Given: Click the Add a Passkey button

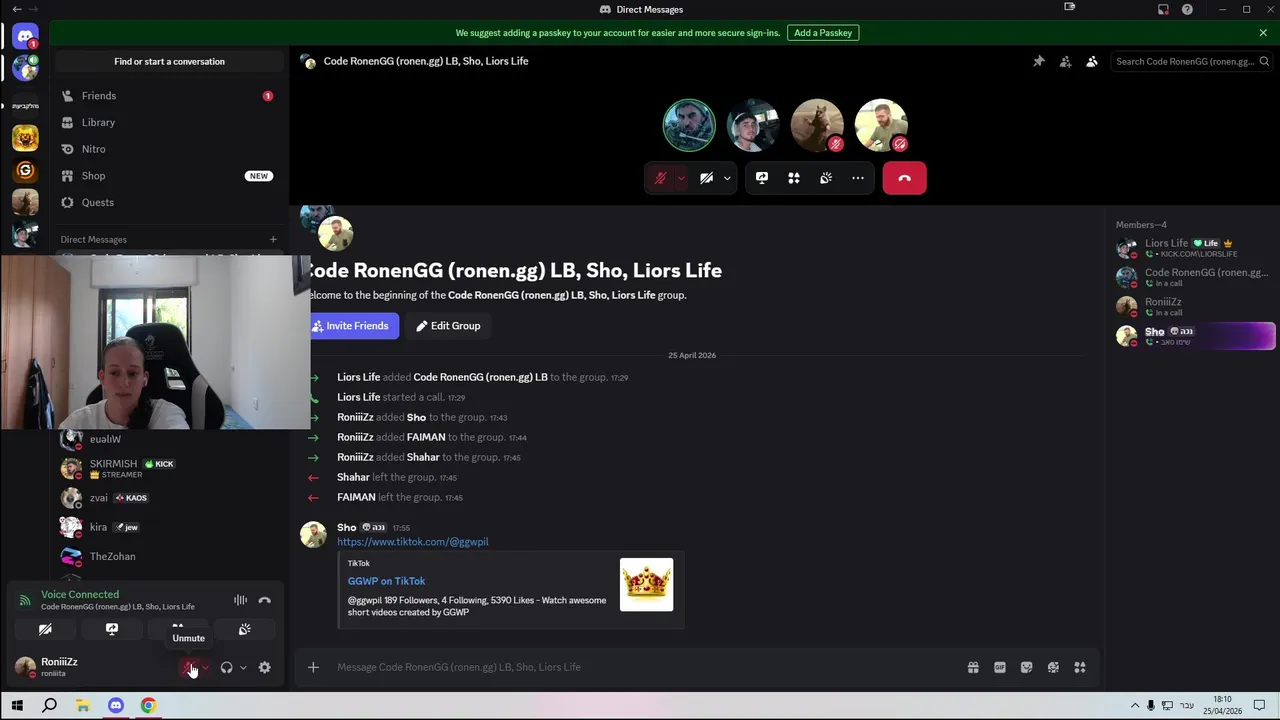Looking at the screenshot, I should 823,32.
